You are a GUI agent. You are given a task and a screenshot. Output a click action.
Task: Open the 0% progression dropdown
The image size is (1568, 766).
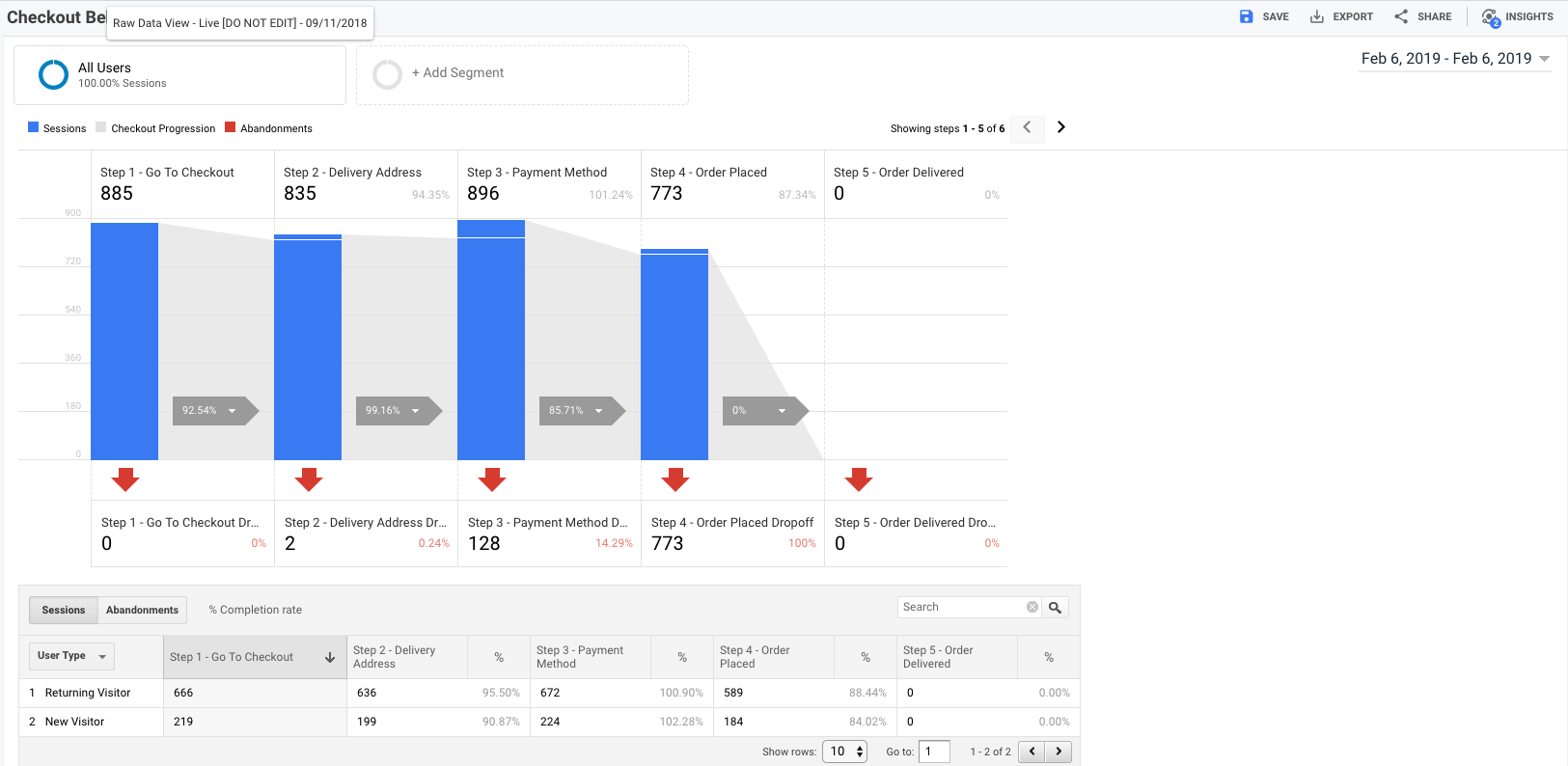765,411
